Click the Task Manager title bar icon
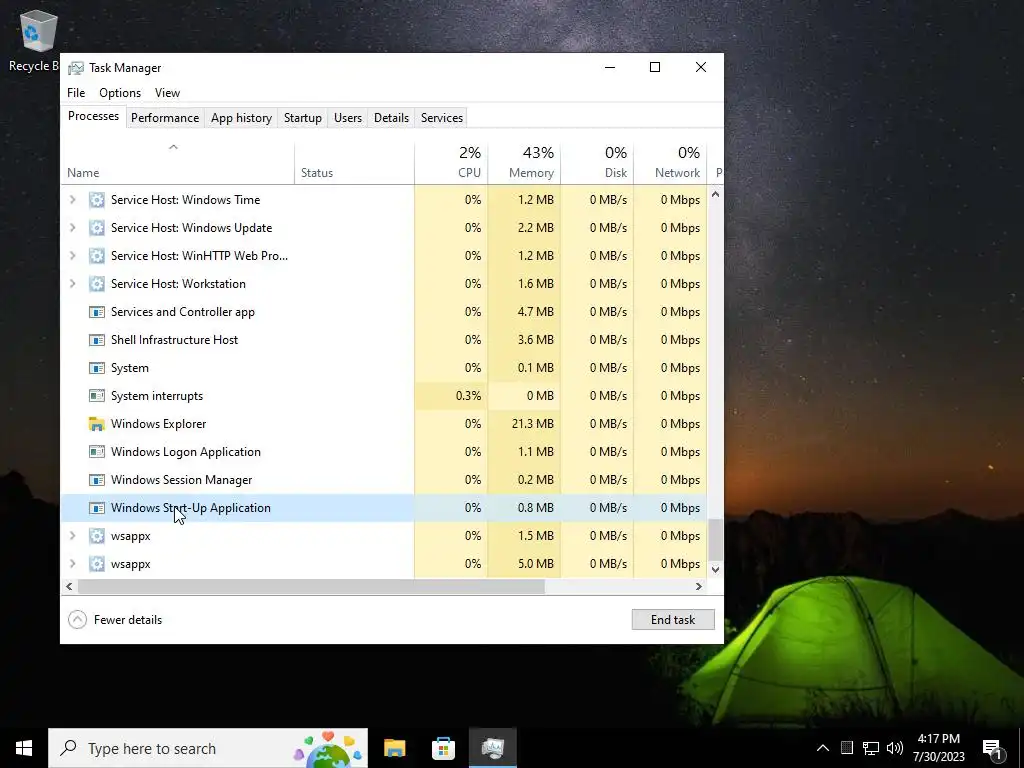 (76, 68)
